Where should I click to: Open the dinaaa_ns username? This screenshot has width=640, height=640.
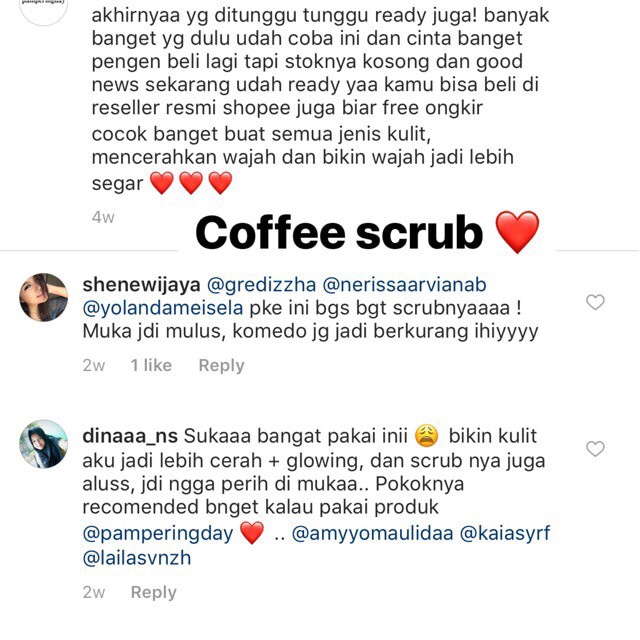tap(130, 436)
